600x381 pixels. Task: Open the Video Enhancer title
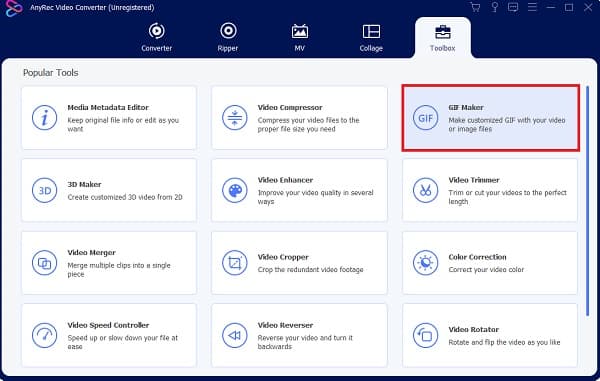pyautogui.click(x=285, y=180)
